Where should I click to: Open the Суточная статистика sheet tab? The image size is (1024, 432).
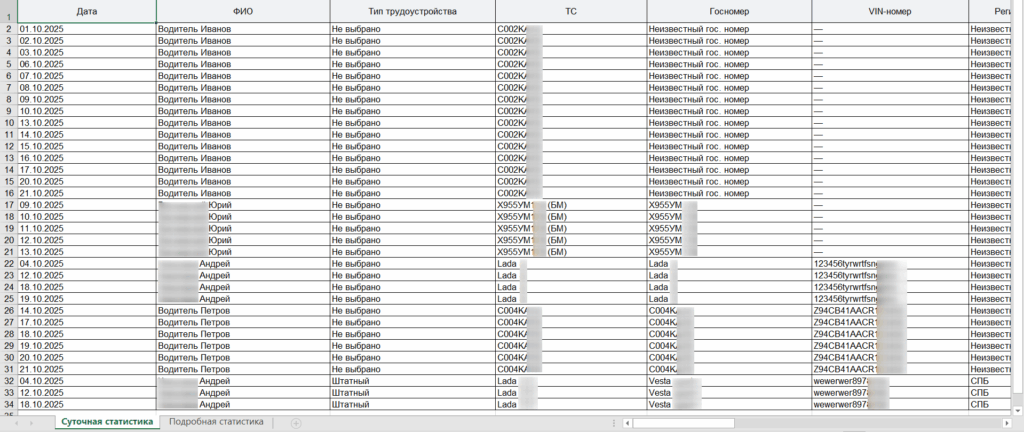(x=108, y=422)
